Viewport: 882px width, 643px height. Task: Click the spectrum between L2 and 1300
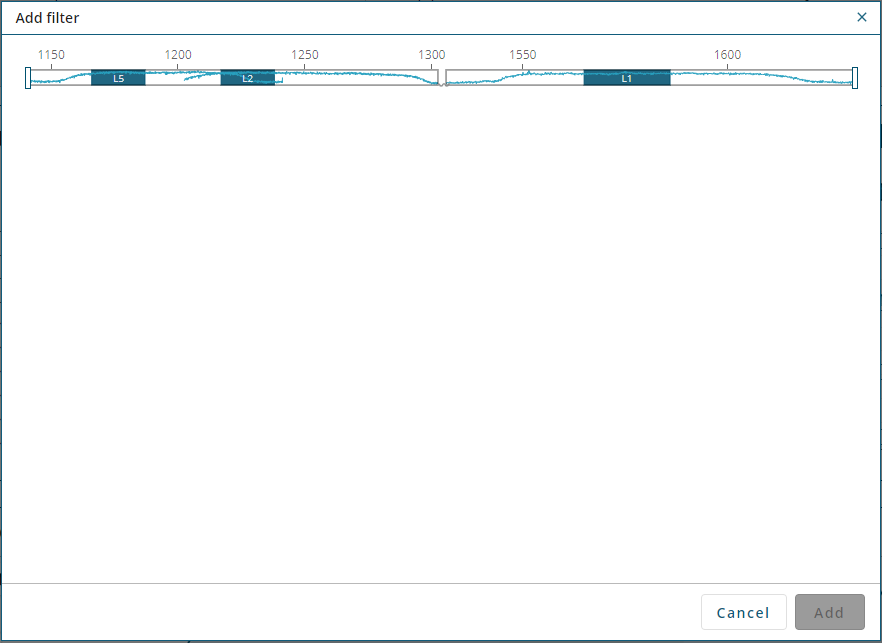click(x=355, y=78)
